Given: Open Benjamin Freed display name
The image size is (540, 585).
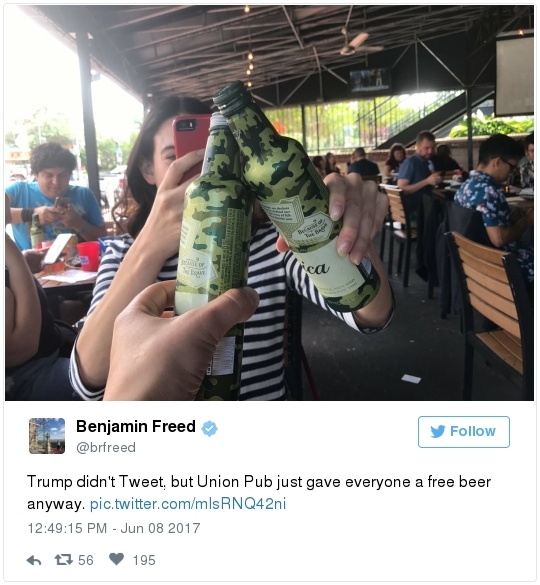Looking at the screenshot, I should [x=136, y=426].
